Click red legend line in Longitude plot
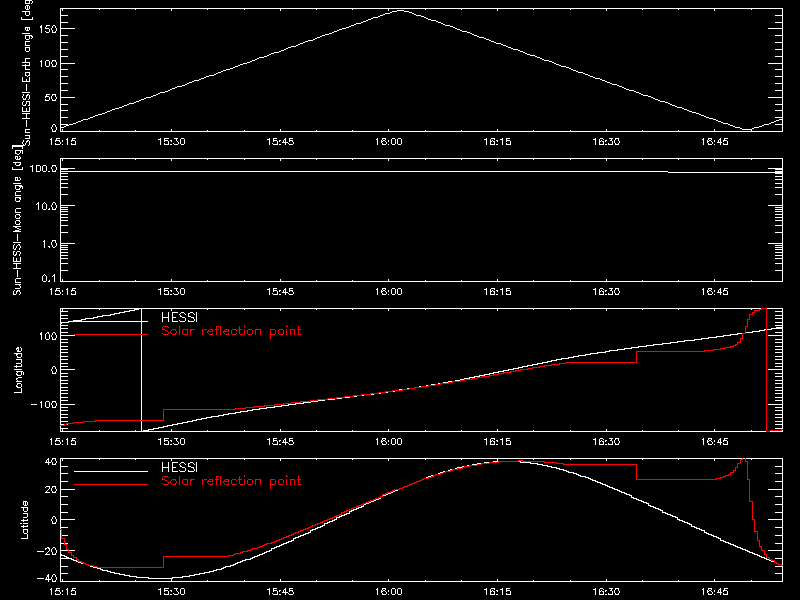Screen dimensions: 800x600 tap(111, 335)
